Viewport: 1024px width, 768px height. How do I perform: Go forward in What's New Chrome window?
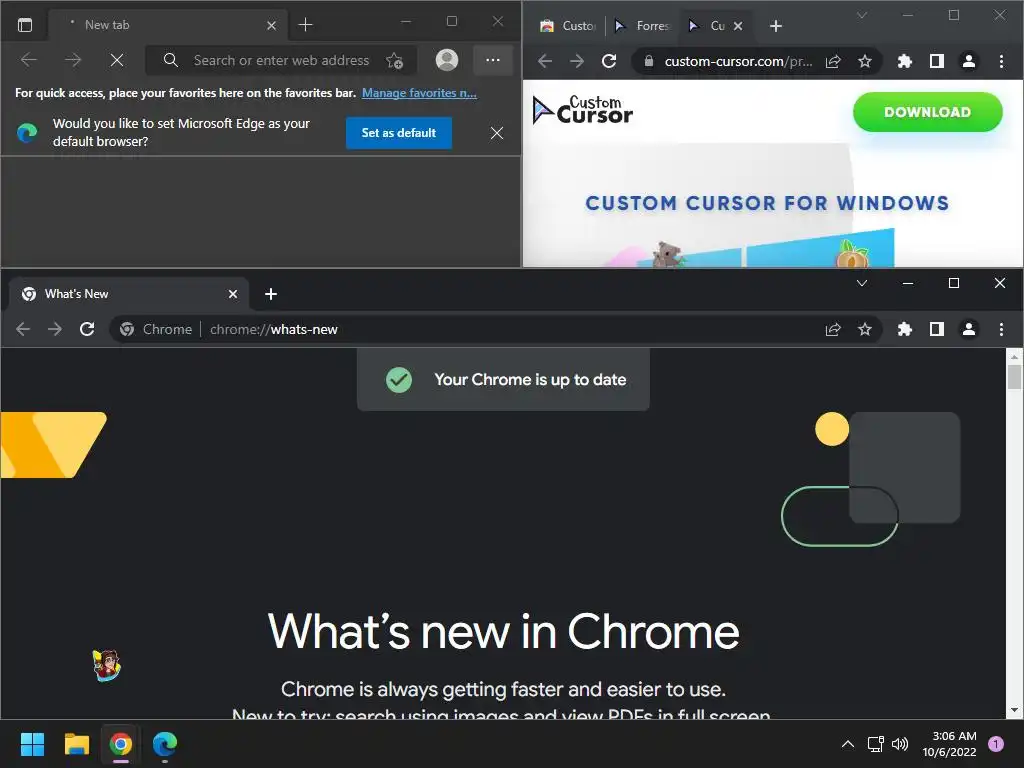tap(55, 329)
